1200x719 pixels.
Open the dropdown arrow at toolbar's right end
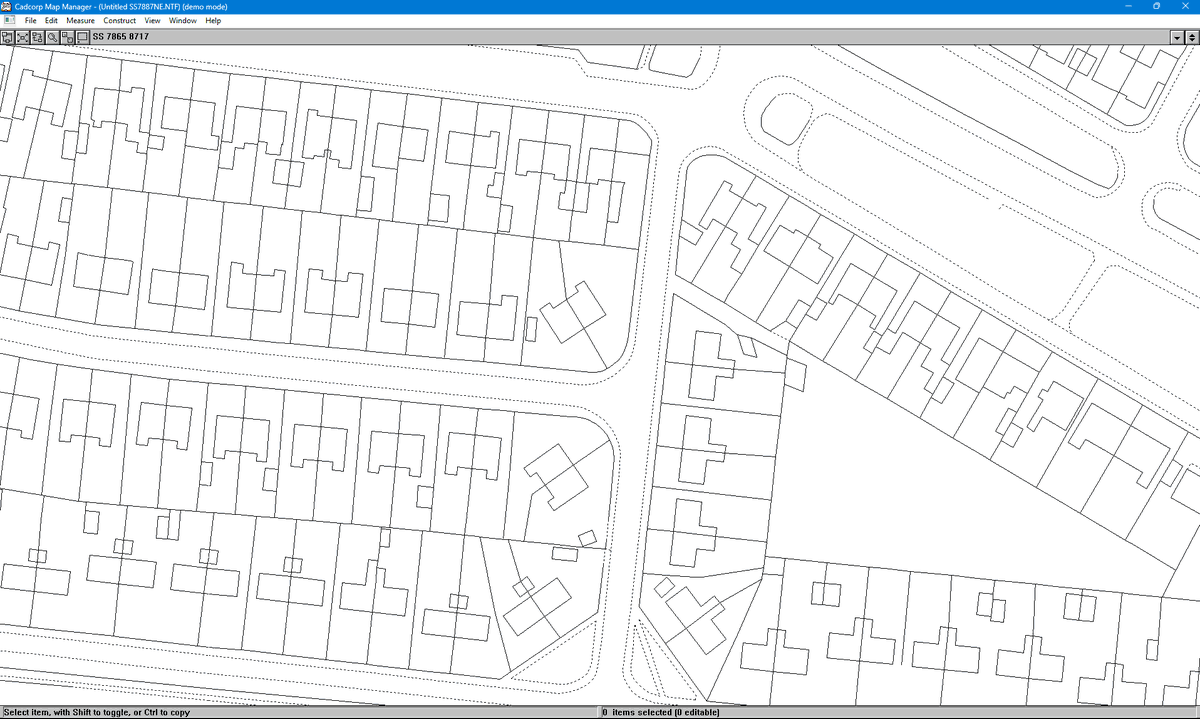tap(1177, 37)
